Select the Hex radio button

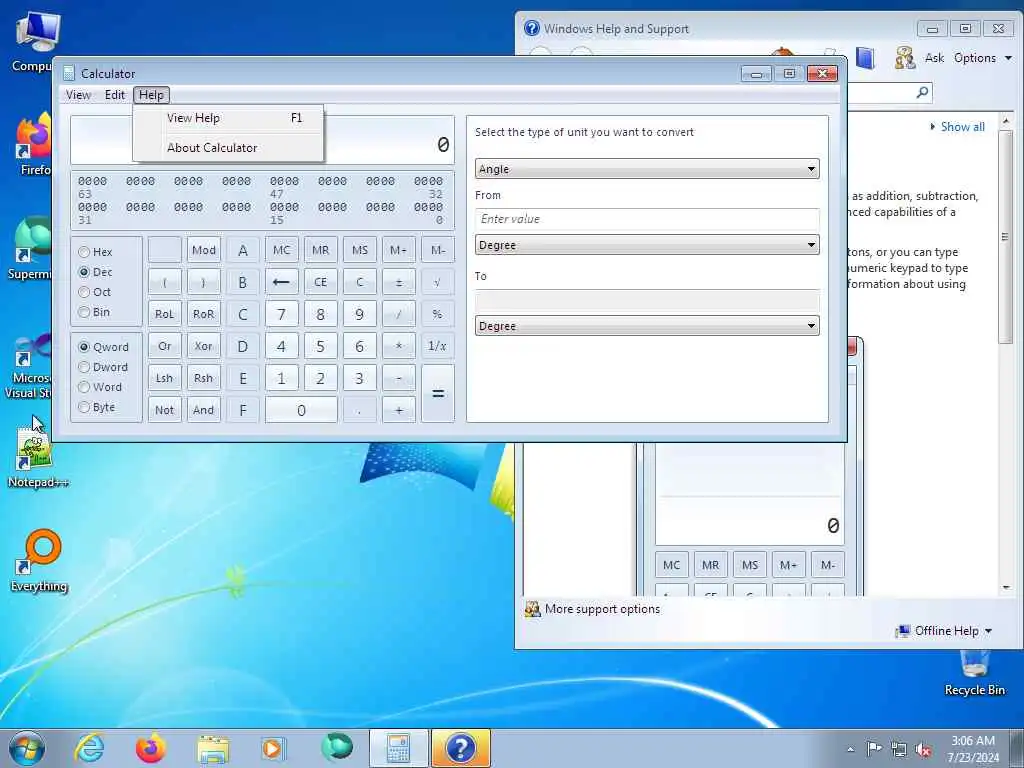84,251
